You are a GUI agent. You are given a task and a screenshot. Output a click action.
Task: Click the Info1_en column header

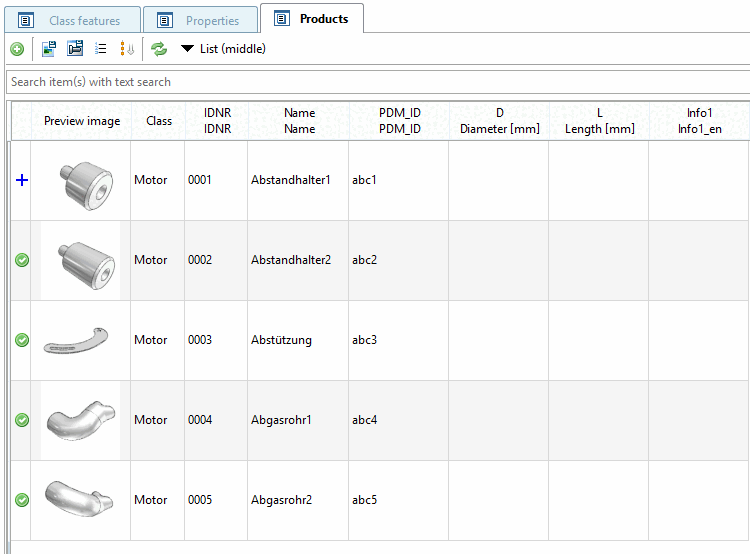point(699,121)
